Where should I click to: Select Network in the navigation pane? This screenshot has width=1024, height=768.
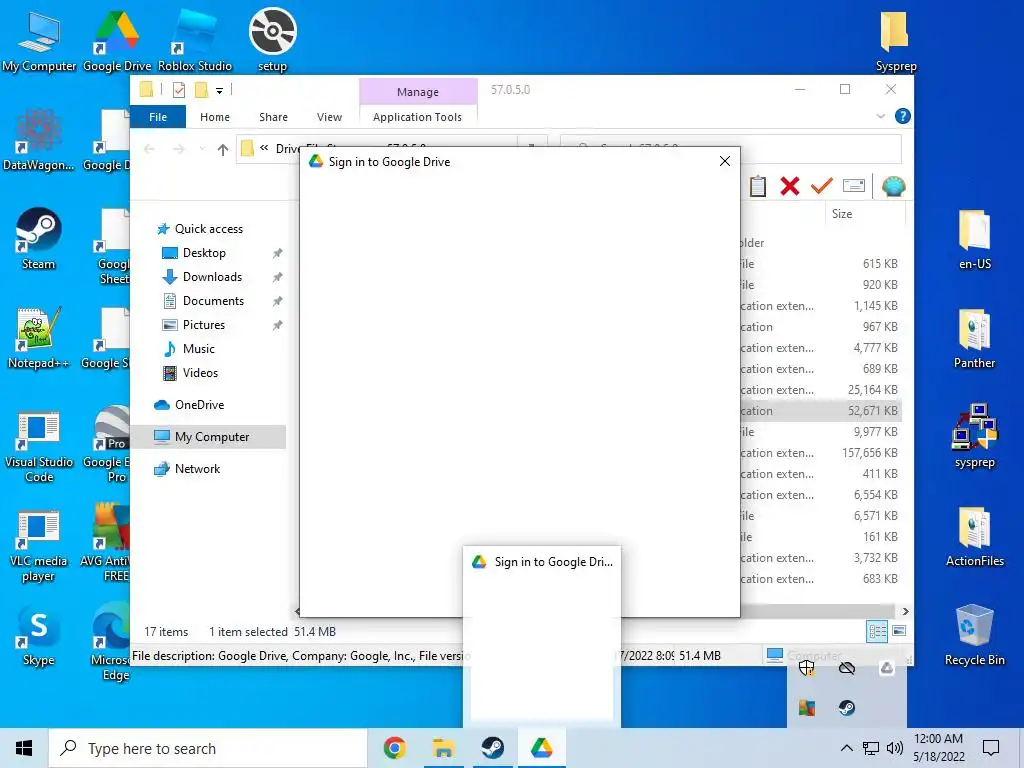coord(197,469)
